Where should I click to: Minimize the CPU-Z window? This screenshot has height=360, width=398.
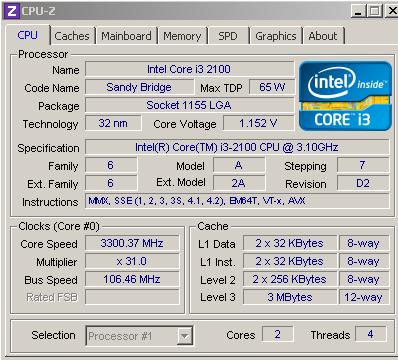pos(359,11)
